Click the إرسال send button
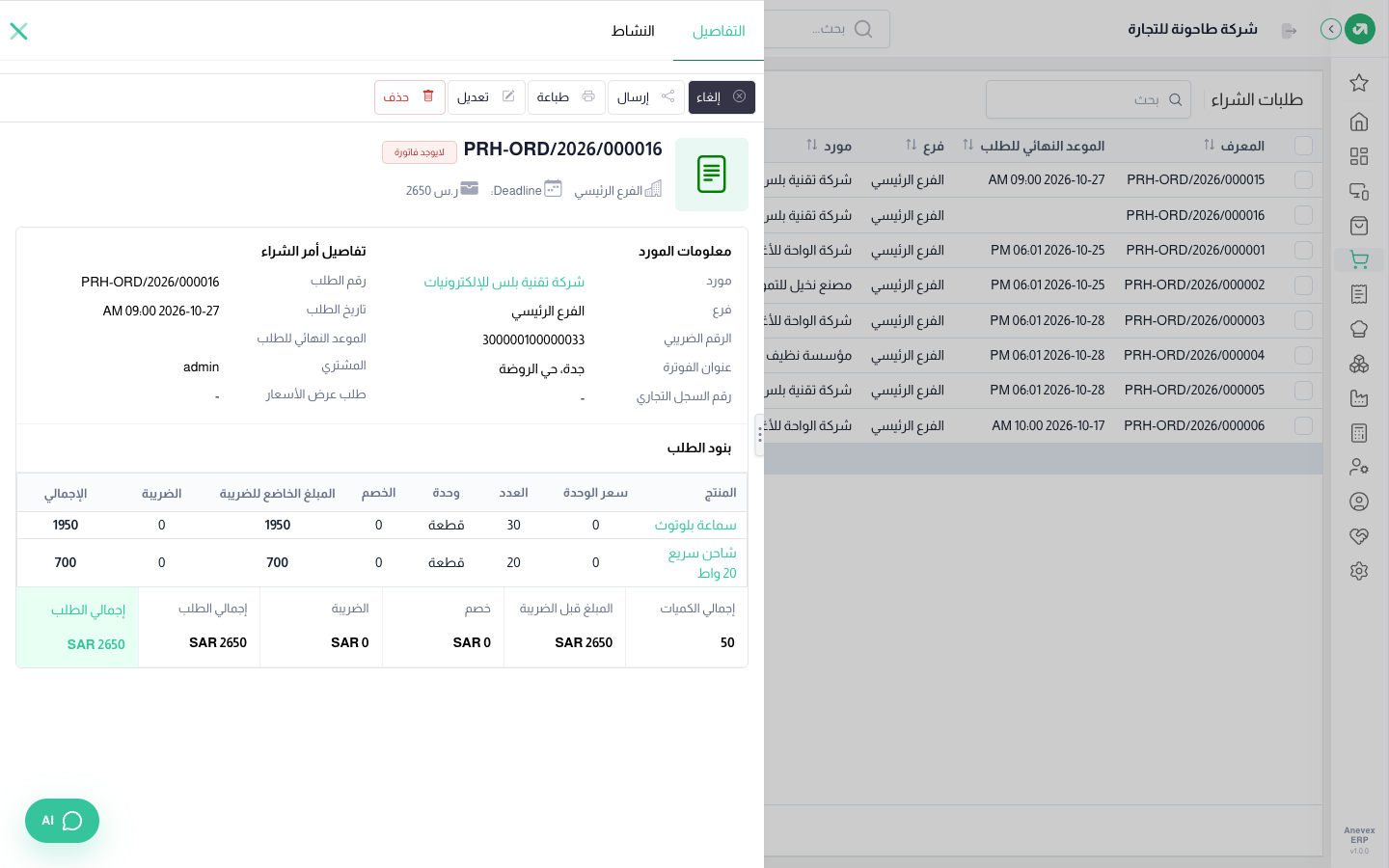 pos(646,97)
